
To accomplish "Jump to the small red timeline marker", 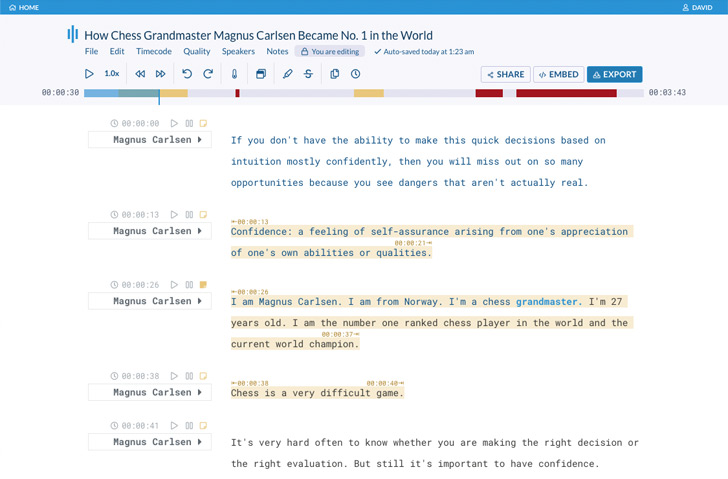I will tap(237, 93).
